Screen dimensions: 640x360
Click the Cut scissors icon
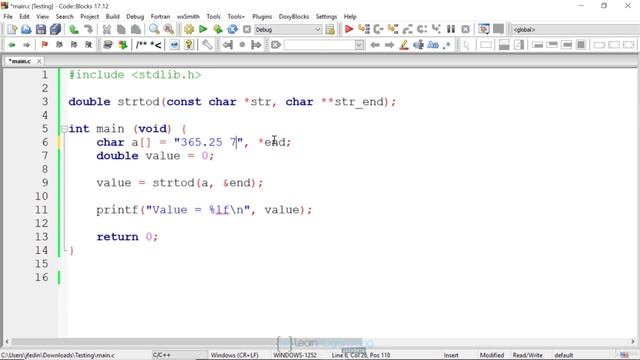pyautogui.click(x=107, y=29)
